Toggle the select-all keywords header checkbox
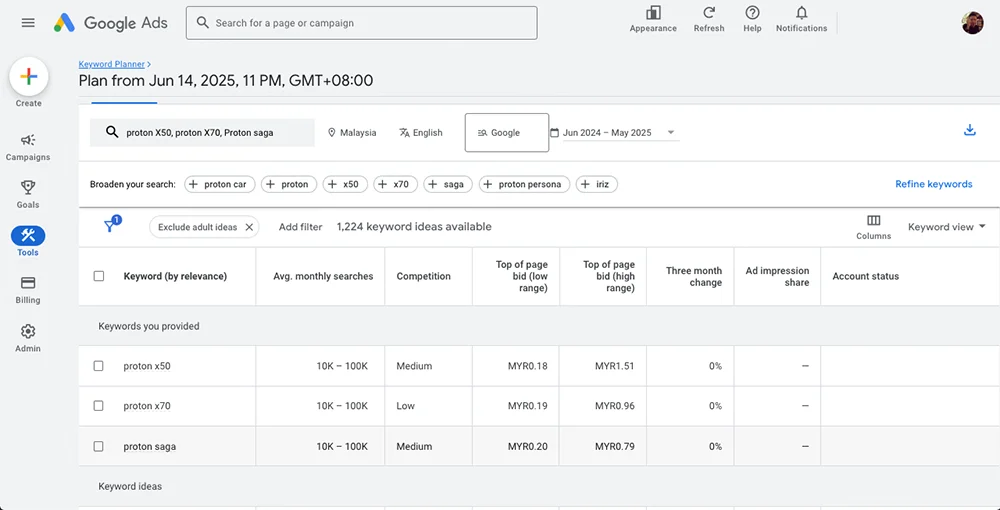Screen dimensions: 1000x510 (x=98, y=276)
